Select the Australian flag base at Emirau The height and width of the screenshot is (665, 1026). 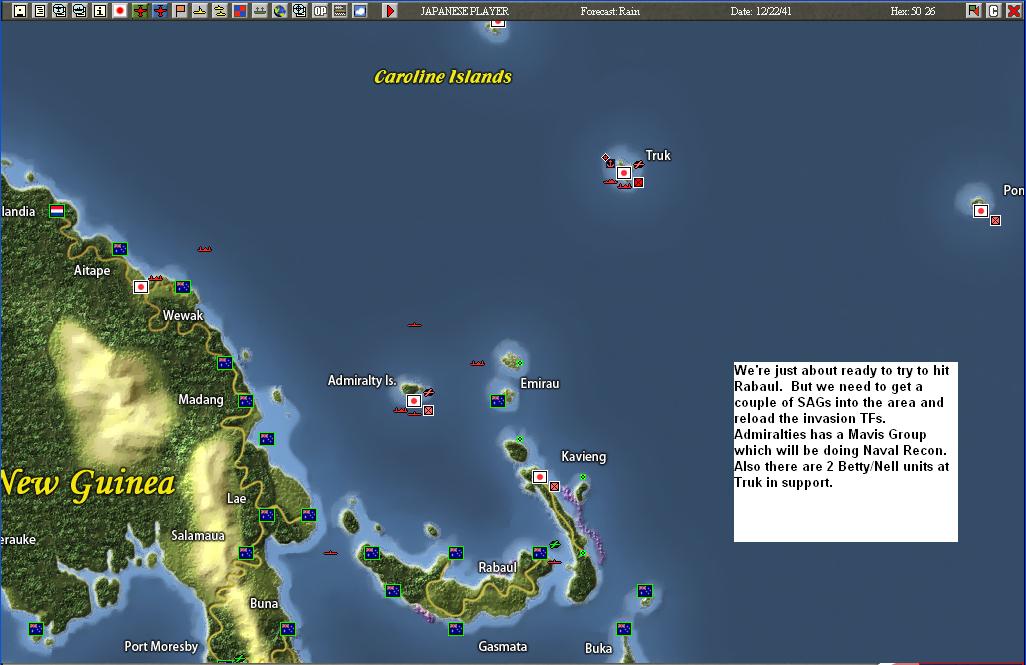click(498, 401)
